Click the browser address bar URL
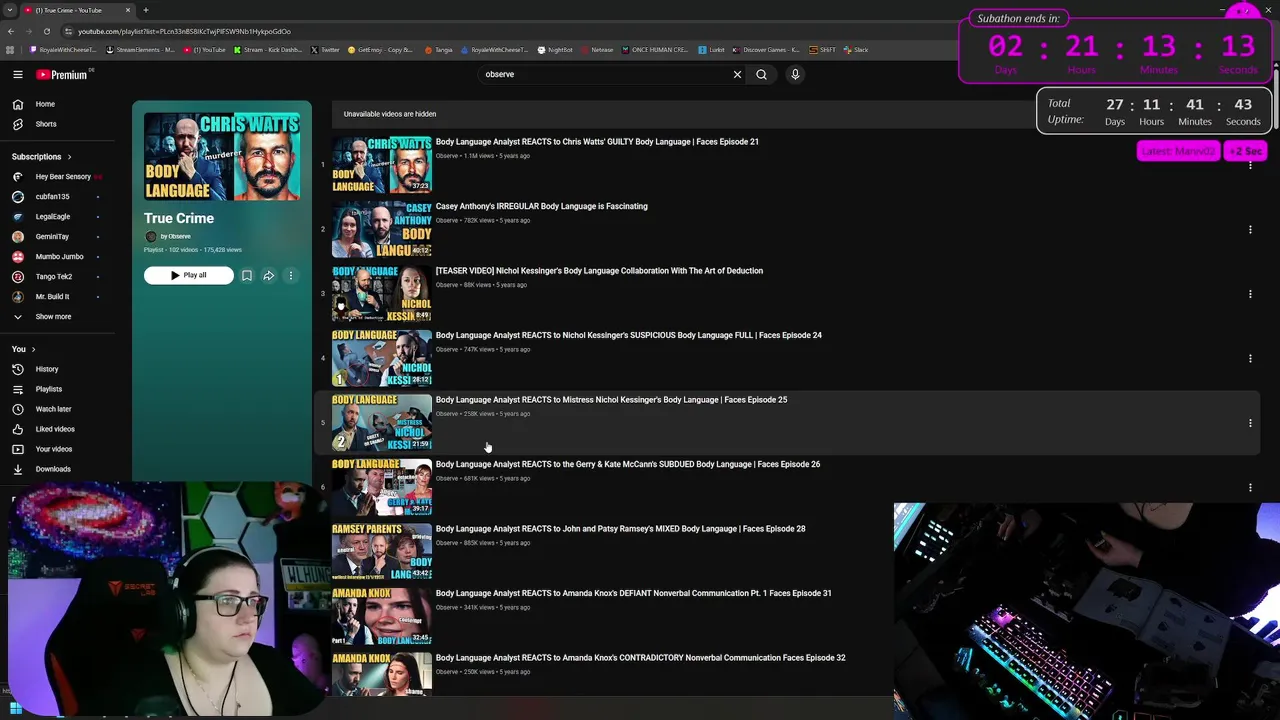The width and height of the screenshot is (1280, 720). [x=184, y=31]
